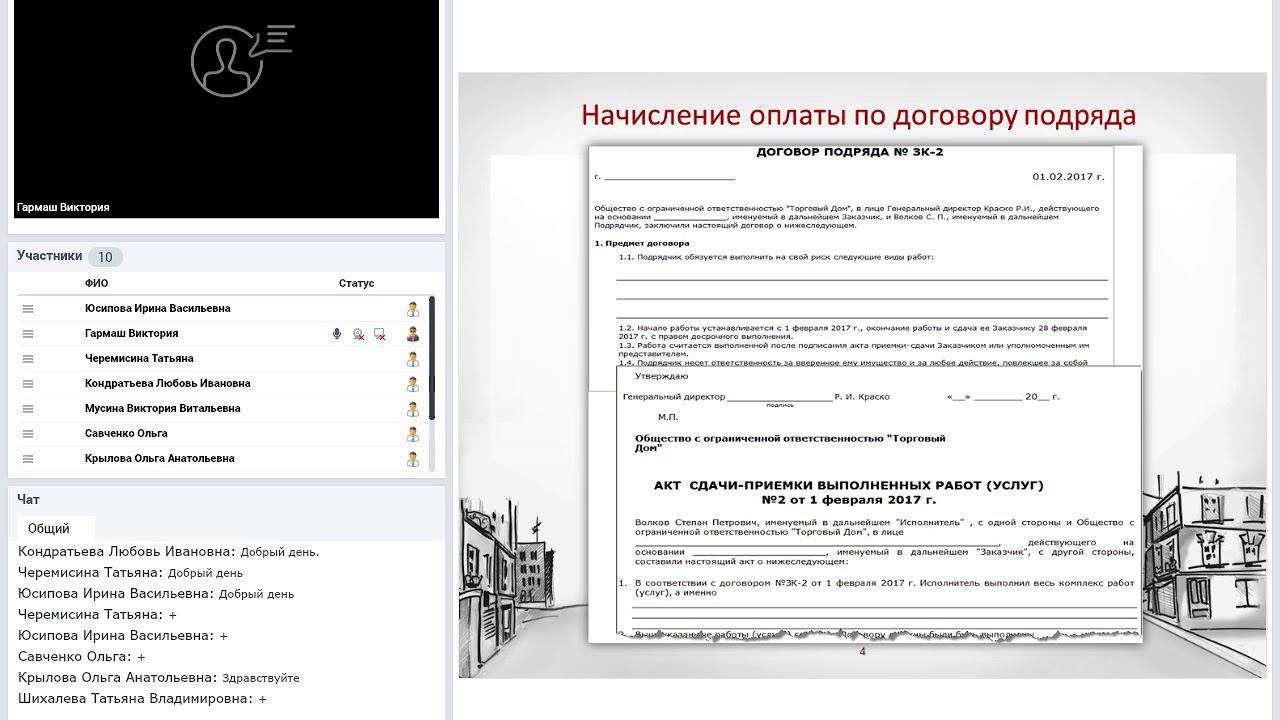Image resolution: width=1280 pixels, height=720 pixels.
Task: Click Юсипова Ирина Васильевна's plus chat message
Action: pos(123,636)
